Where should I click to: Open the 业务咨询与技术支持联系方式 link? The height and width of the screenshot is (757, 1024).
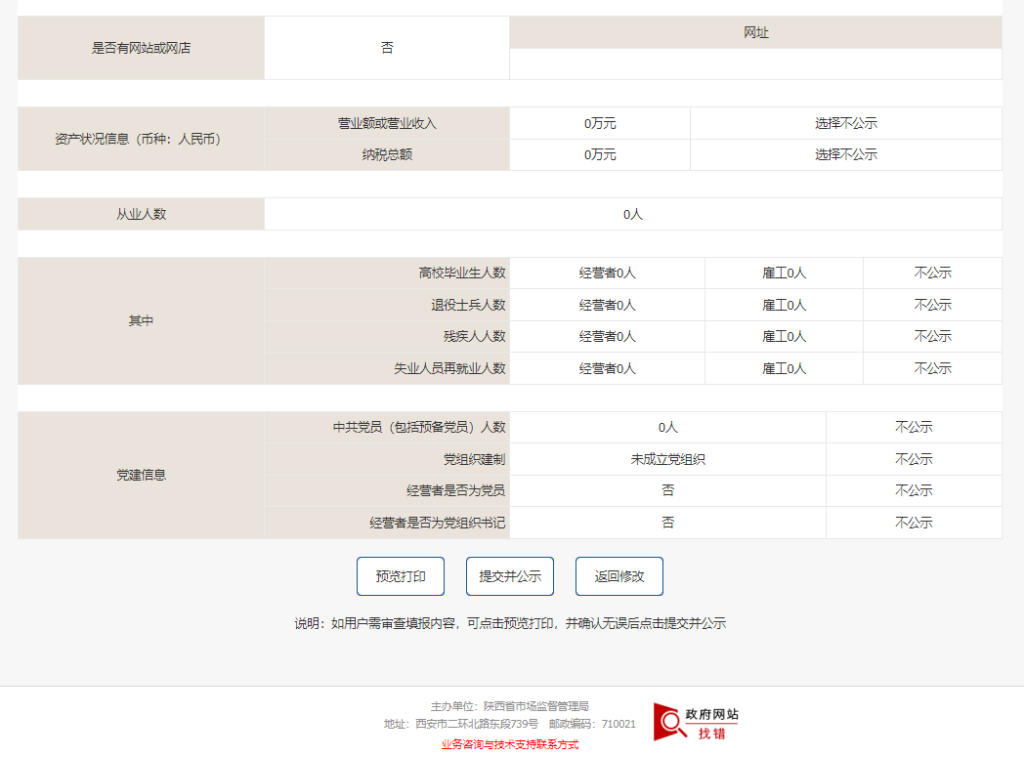tap(509, 744)
